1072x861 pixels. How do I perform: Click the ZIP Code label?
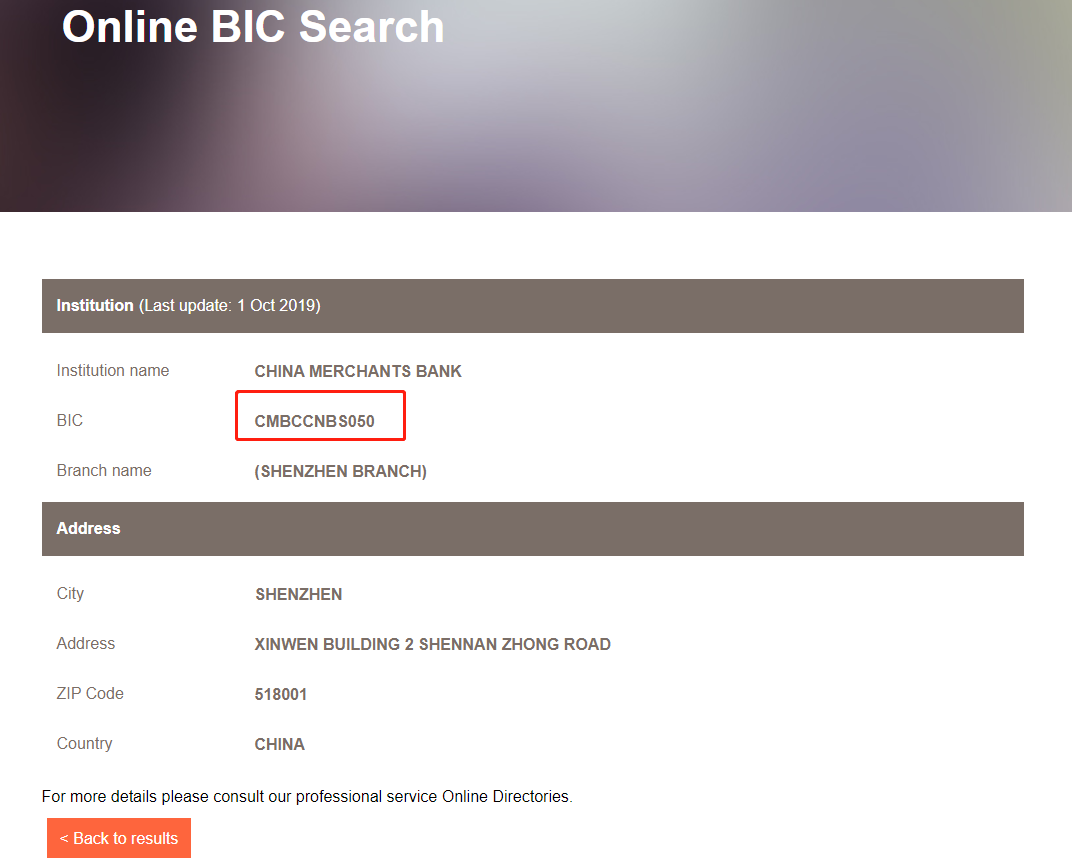click(90, 693)
